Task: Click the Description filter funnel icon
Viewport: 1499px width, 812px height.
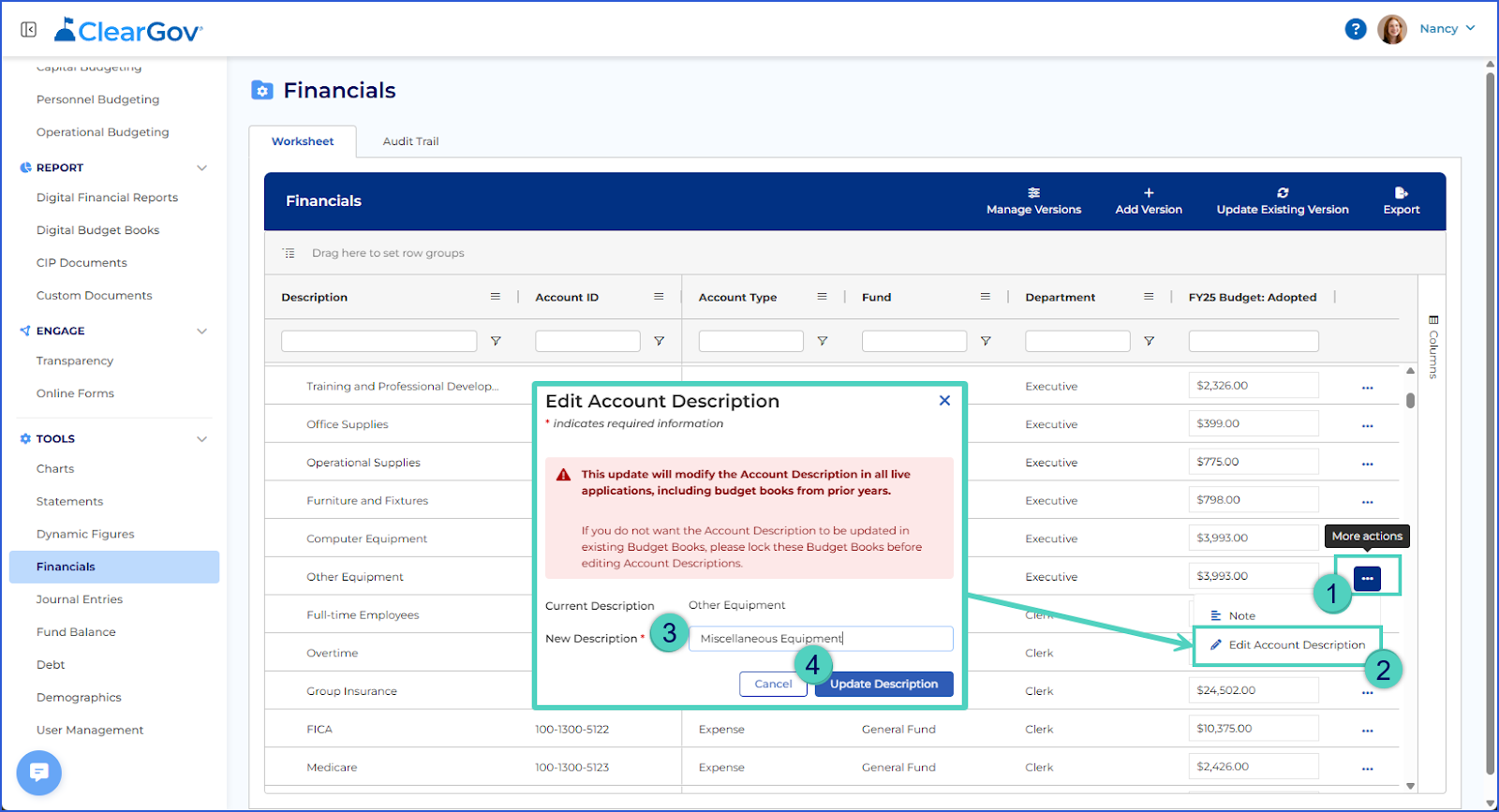Action: coord(496,341)
